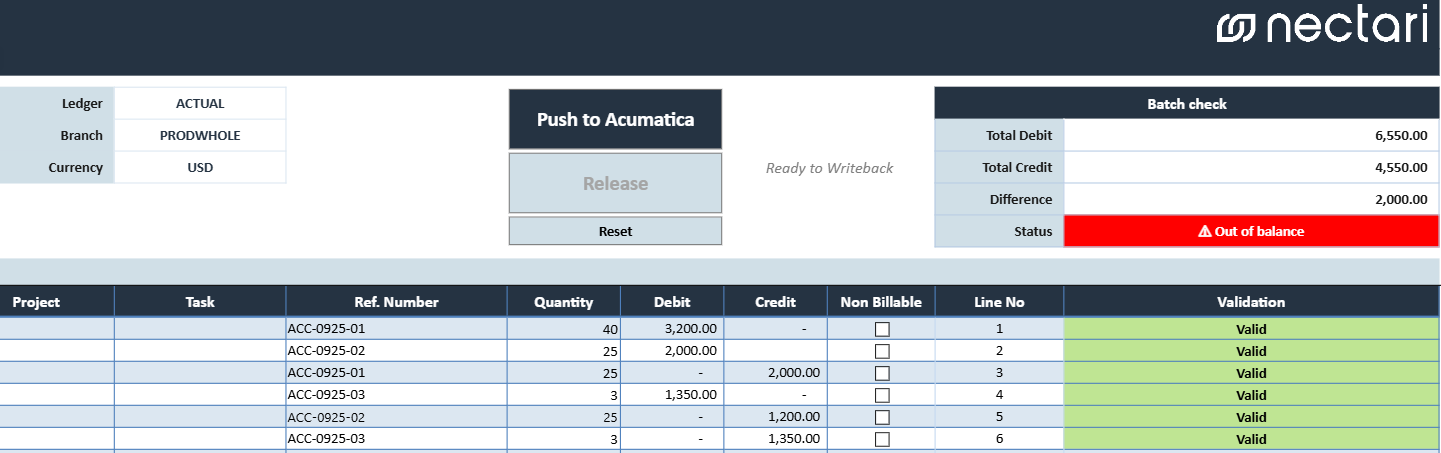Image resolution: width=1441 pixels, height=453 pixels.
Task: Click the Push to Acumatica button
Action: (615, 119)
